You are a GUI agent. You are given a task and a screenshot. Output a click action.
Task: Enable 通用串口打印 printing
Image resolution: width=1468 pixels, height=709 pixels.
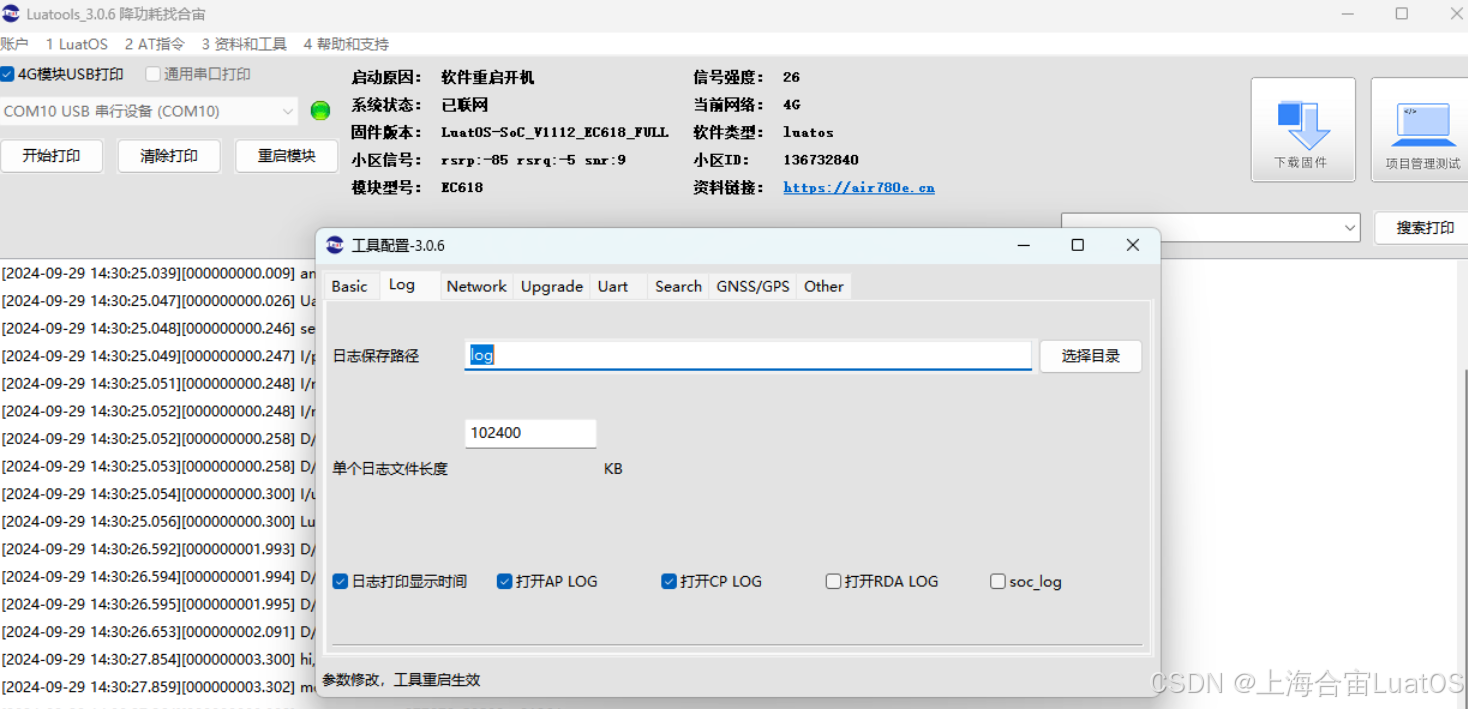click(152, 73)
